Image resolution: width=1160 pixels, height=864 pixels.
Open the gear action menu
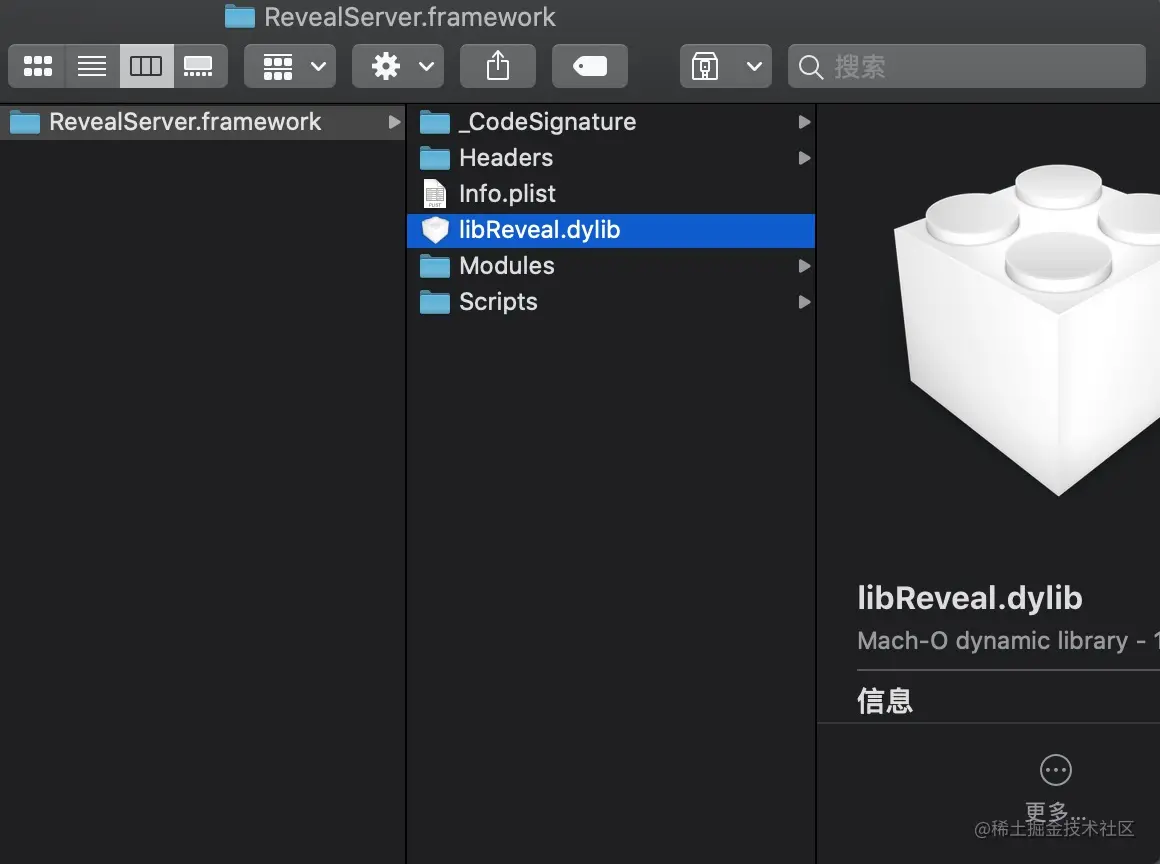point(398,67)
